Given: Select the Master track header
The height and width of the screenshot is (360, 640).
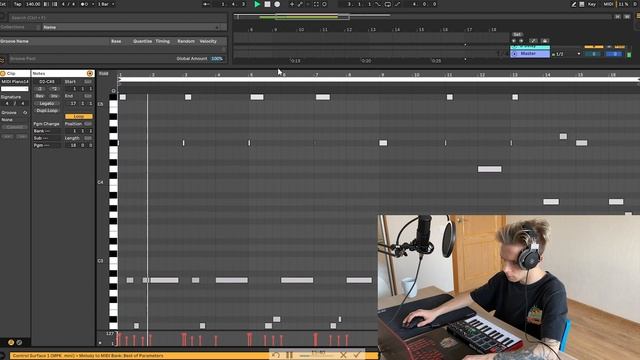Looking at the screenshot, I should pyautogui.click(x=530, y=53).
